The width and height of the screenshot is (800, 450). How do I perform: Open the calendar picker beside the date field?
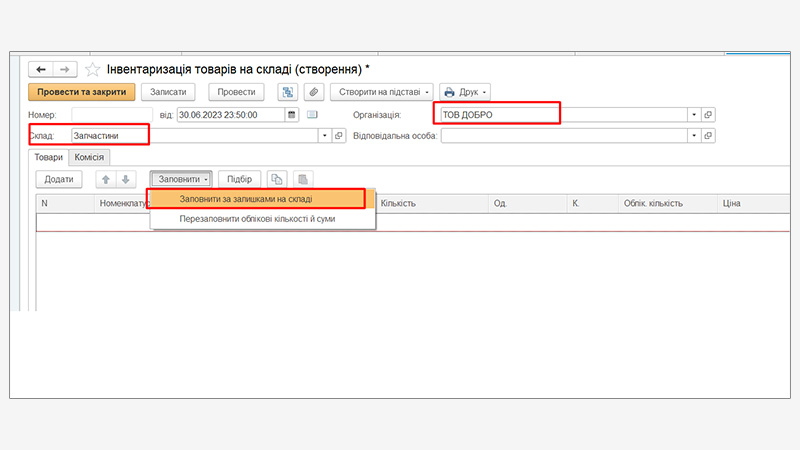(292, 114)
